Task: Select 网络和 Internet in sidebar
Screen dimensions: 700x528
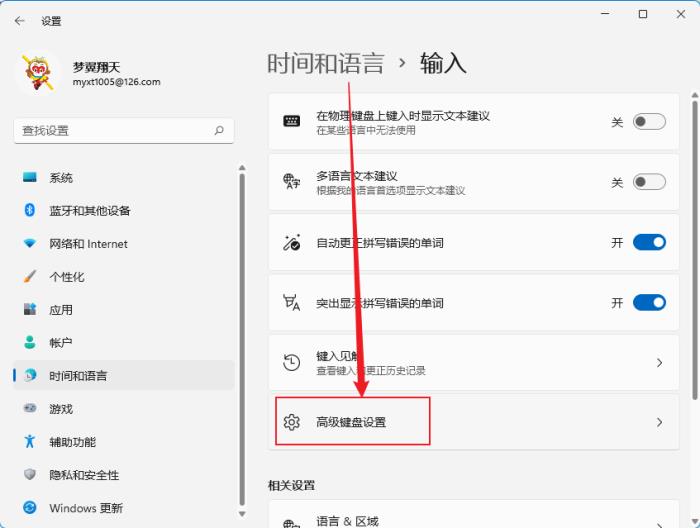Action: point(88,244)
